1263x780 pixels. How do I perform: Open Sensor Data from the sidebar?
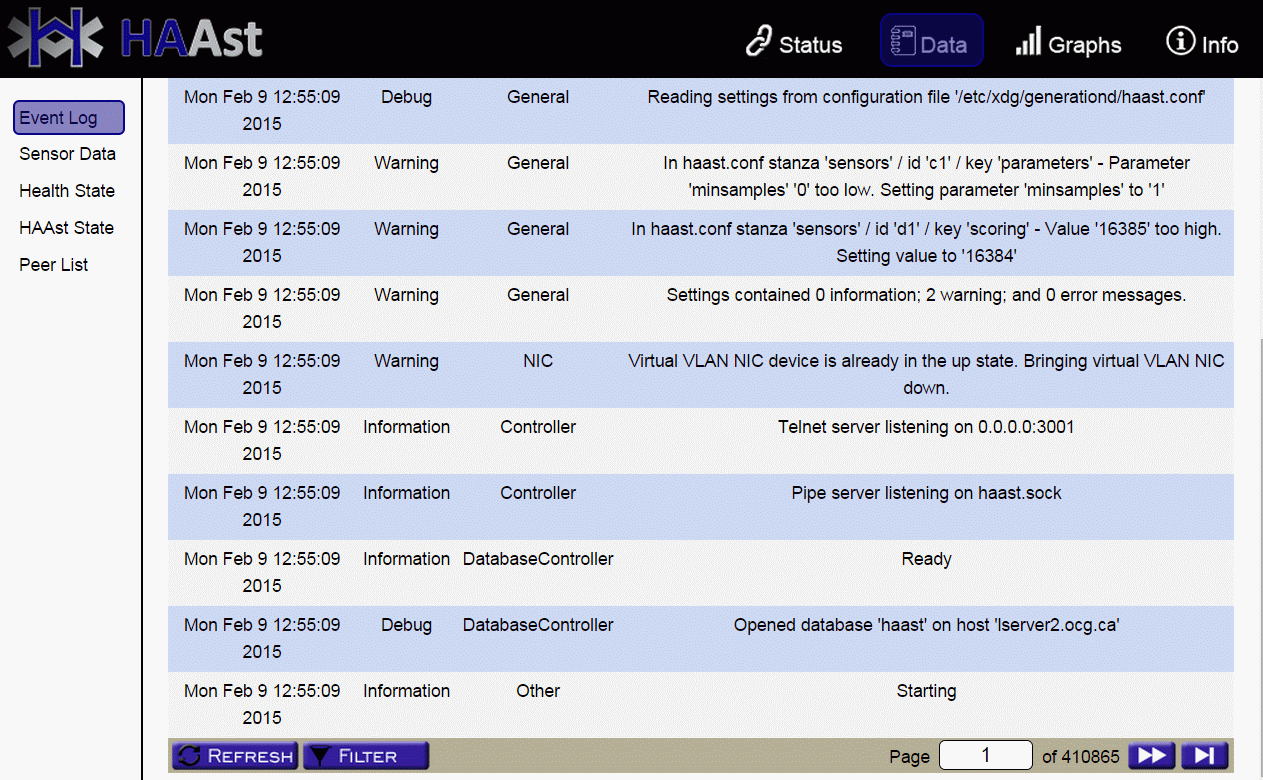(67, 154)
